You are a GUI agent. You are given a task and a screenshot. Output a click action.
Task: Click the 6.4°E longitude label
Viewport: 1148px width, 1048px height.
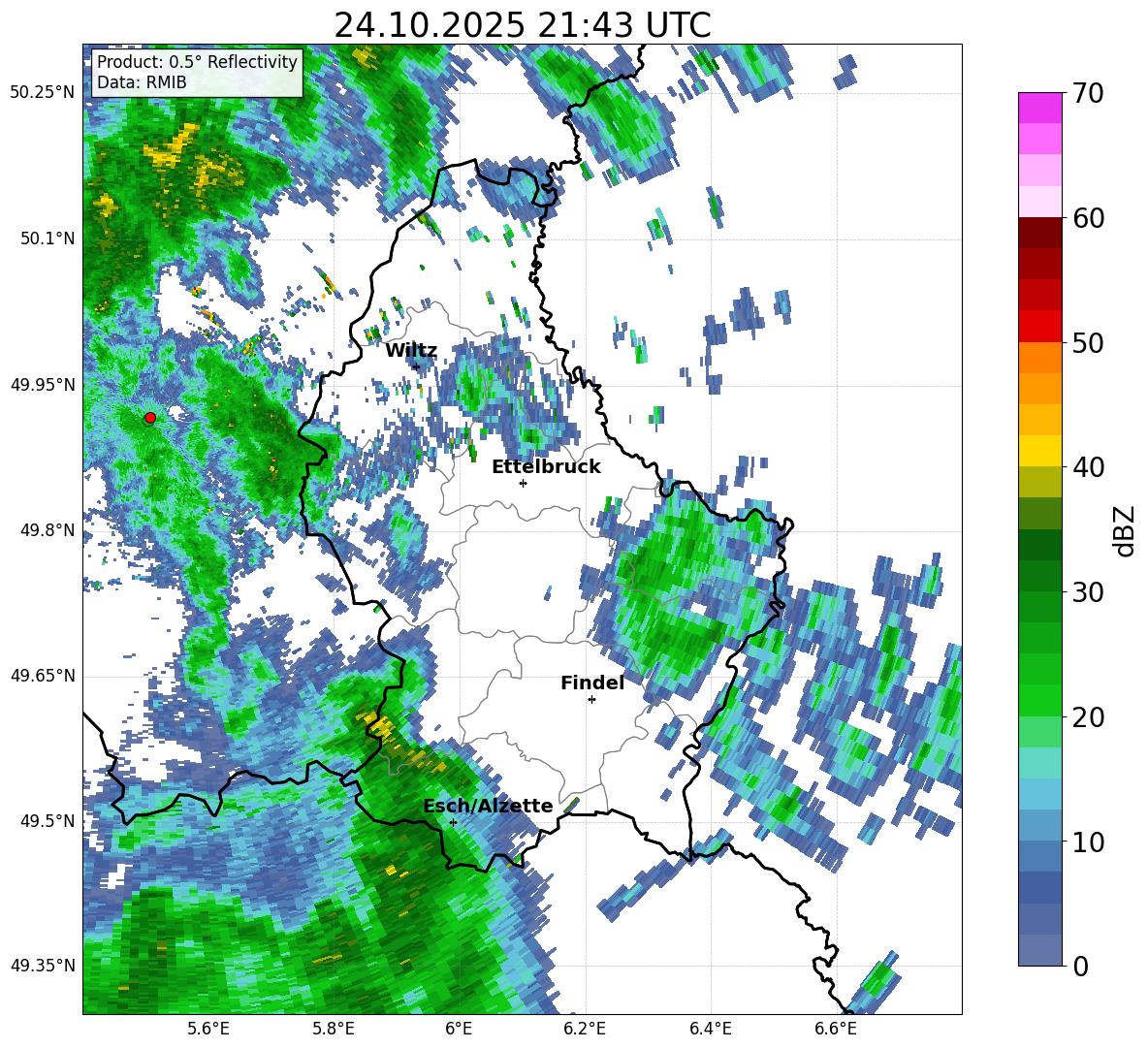[711, 1029]
